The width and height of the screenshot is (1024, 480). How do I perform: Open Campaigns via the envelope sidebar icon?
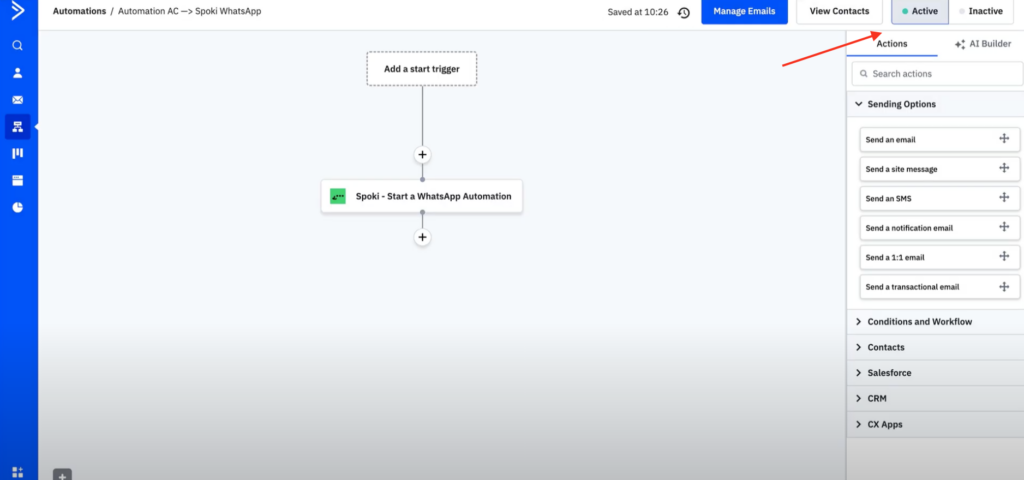[17, 100]
